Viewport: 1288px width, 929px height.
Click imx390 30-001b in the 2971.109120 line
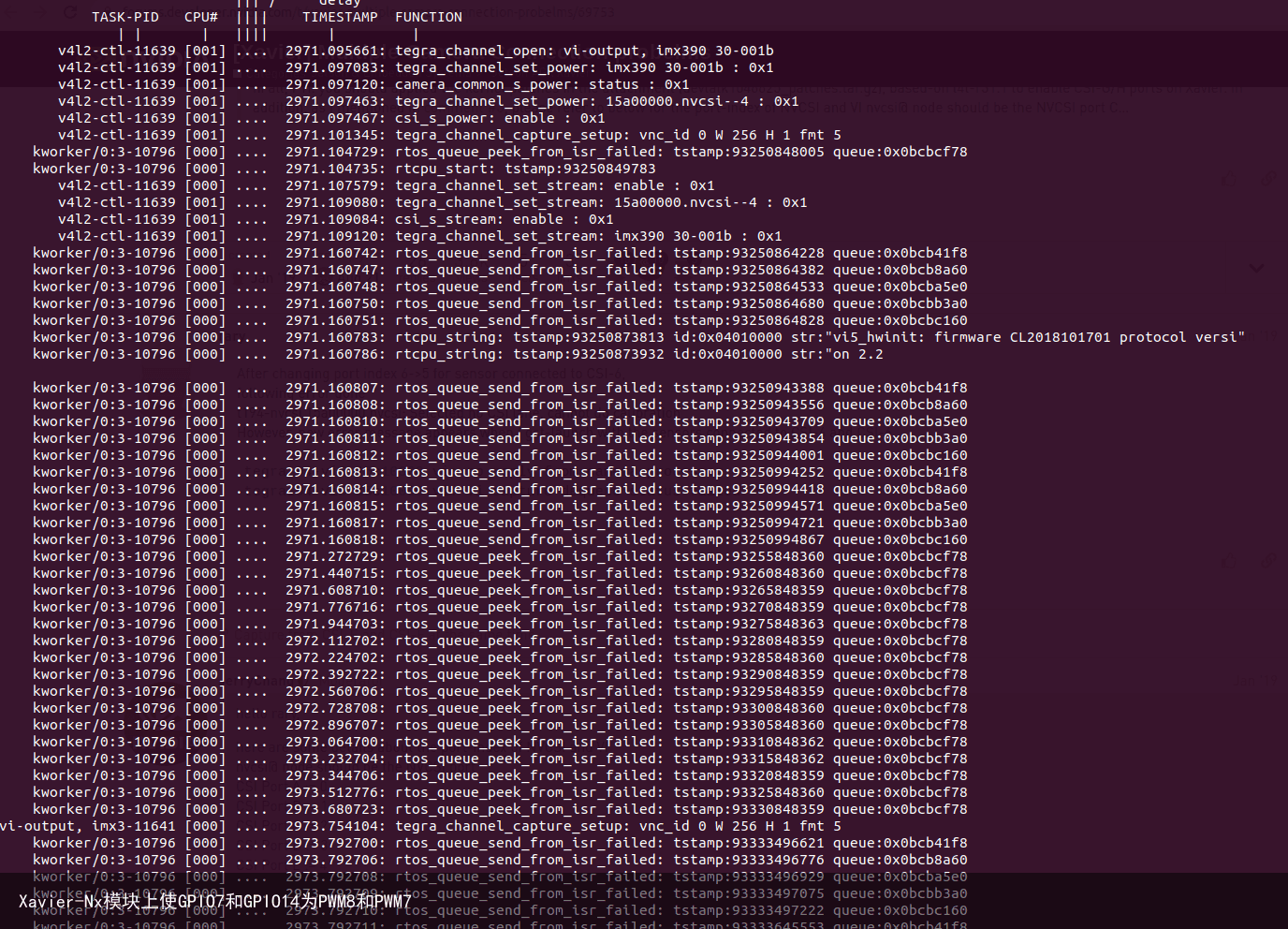point(673,236)
